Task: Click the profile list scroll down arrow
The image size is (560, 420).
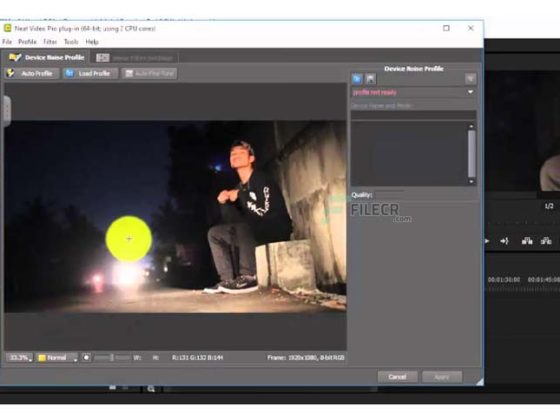Action: point(471,181)
